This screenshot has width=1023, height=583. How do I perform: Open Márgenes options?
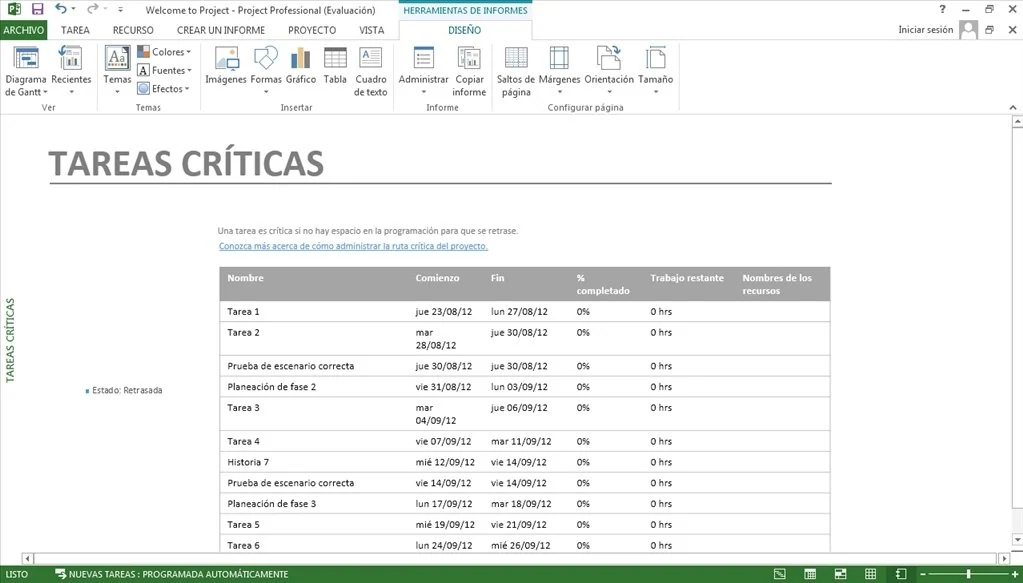pos(559,71)
